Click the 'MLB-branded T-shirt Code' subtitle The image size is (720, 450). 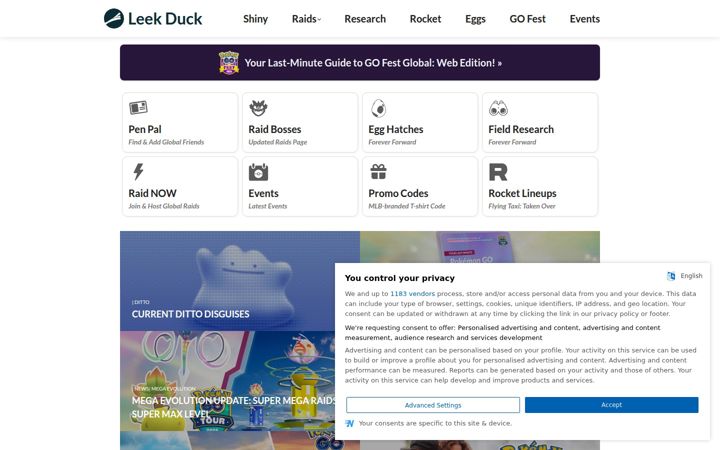pos(407,206)
